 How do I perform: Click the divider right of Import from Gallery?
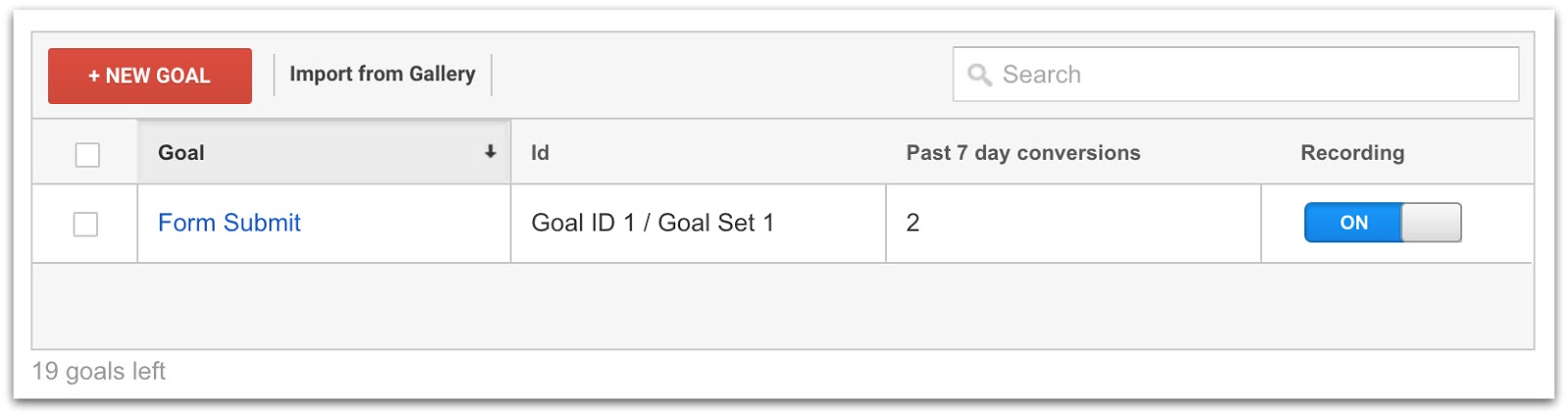click(491, 75)
